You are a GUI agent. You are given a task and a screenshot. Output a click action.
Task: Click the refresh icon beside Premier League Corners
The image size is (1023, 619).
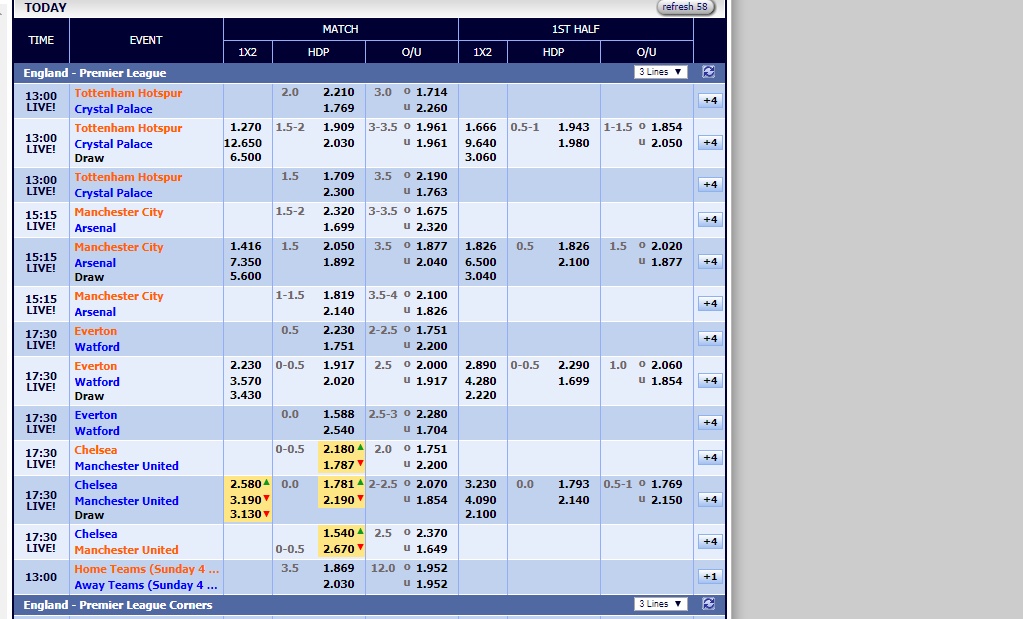click(x=709, y=604)
